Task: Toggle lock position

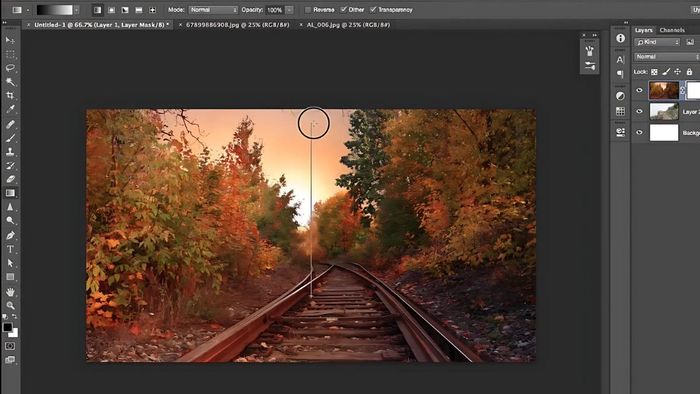Action: (678, 72)
